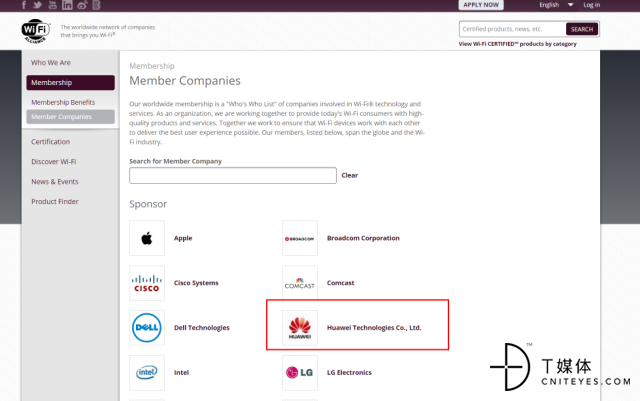Screen dimensions: 640x401
Task: Click the Apple logo thumbnail
Action: [147, 238]
